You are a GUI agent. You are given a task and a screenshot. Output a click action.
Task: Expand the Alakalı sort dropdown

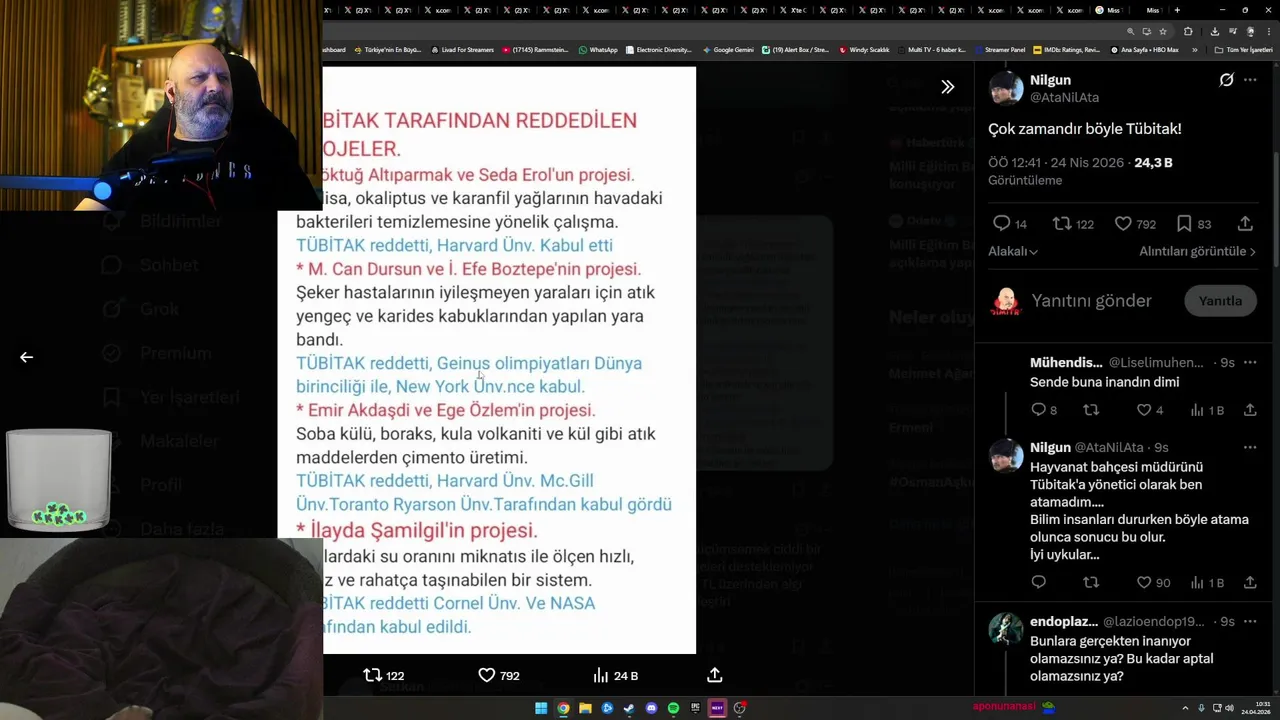tap(1013, 252)
